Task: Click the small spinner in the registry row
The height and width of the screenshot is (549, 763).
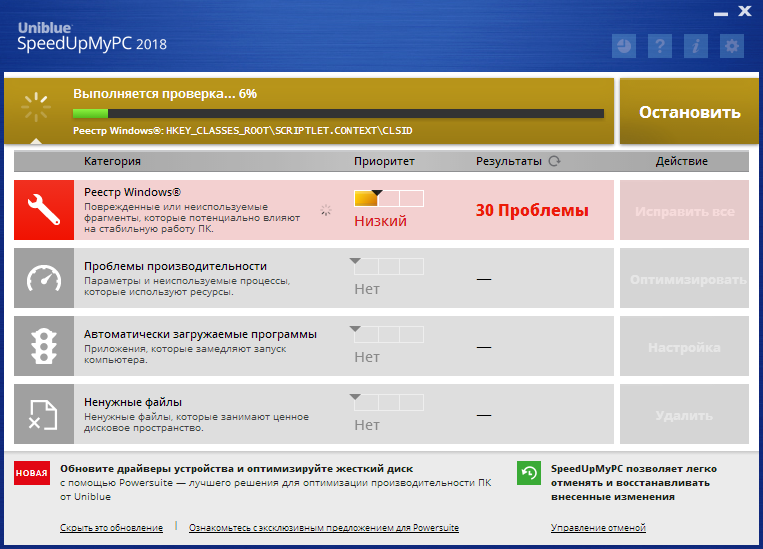Action: [326, 210]
